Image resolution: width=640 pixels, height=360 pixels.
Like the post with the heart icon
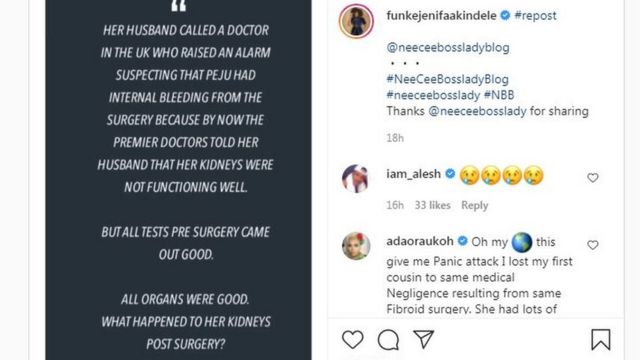(353, 340)
